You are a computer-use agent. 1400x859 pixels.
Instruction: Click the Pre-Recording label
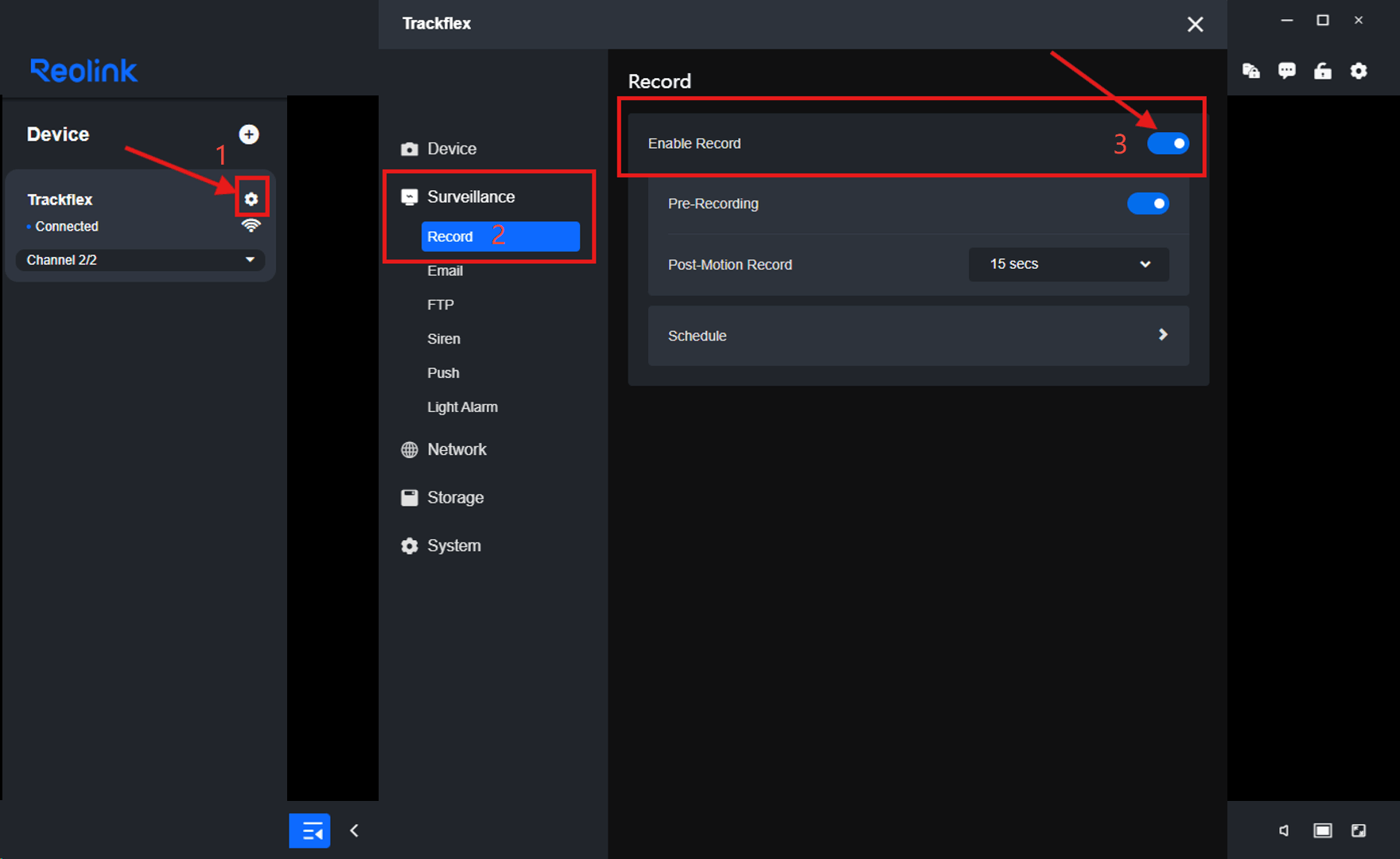pyautogui.click(x=714, y=204)
